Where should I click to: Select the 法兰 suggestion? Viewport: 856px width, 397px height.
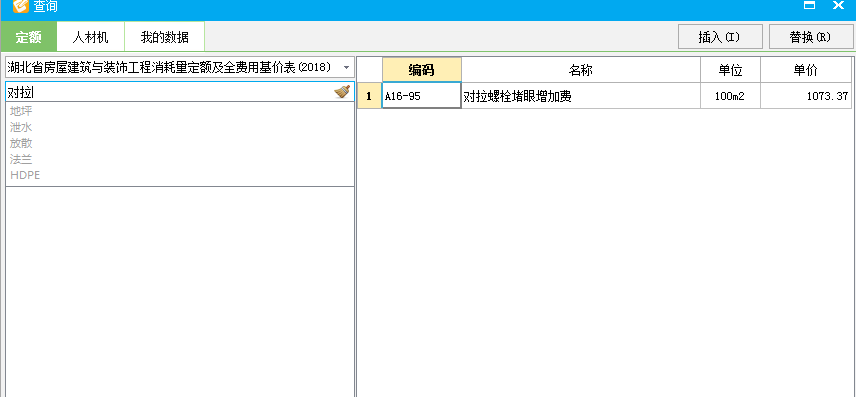tap(21, 159)
